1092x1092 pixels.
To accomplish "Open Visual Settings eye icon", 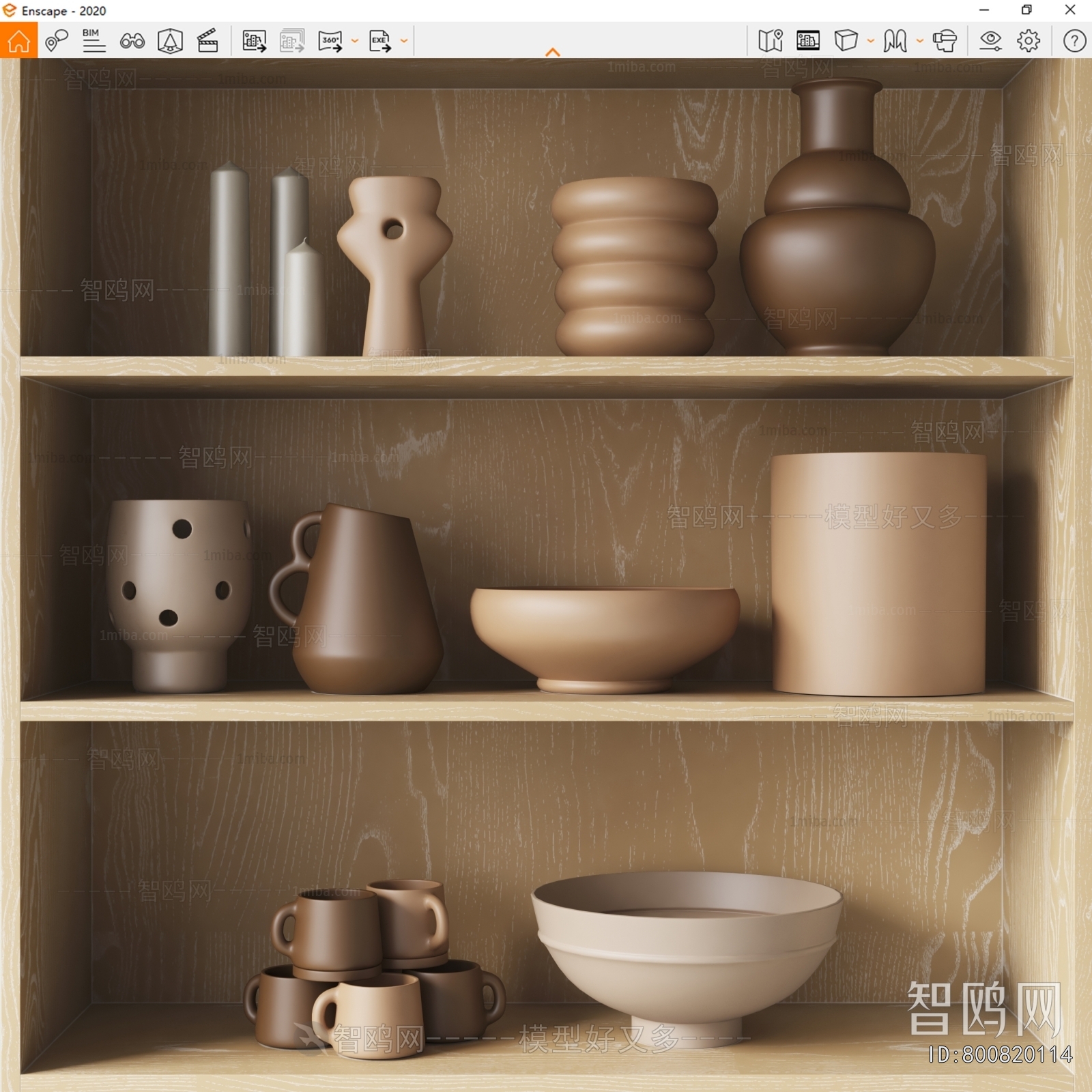I will (x=990, y=41).
